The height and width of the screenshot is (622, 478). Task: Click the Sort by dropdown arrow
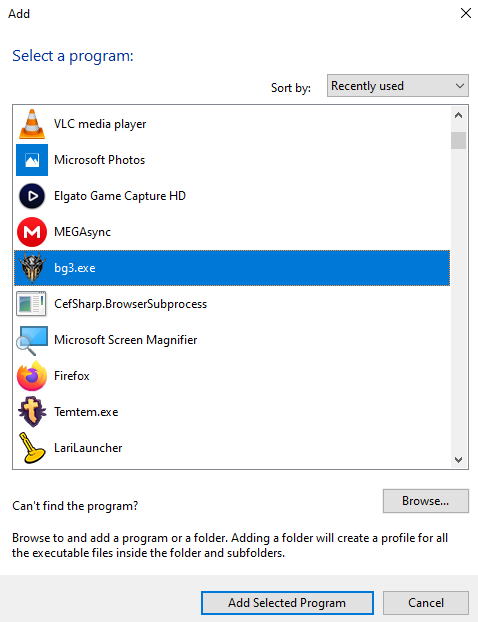[x=460, y=86]
